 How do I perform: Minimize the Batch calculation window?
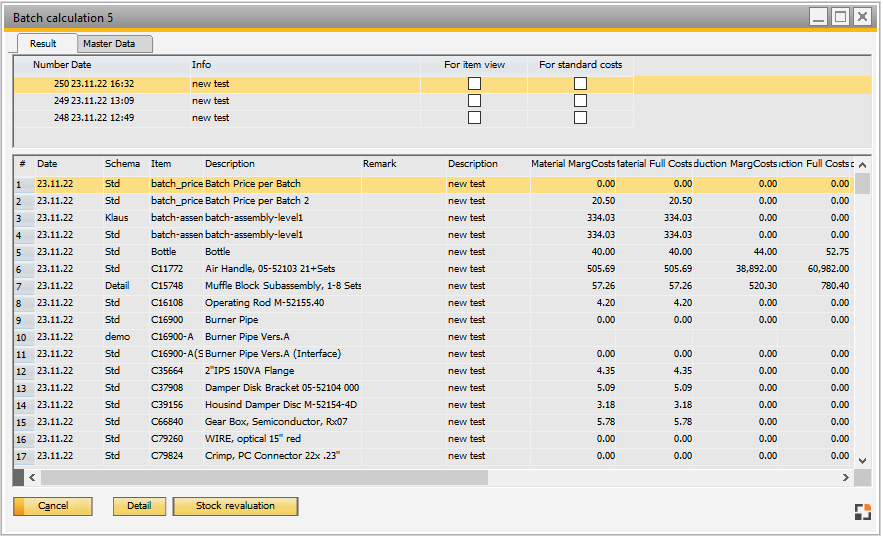click(818, 16)
